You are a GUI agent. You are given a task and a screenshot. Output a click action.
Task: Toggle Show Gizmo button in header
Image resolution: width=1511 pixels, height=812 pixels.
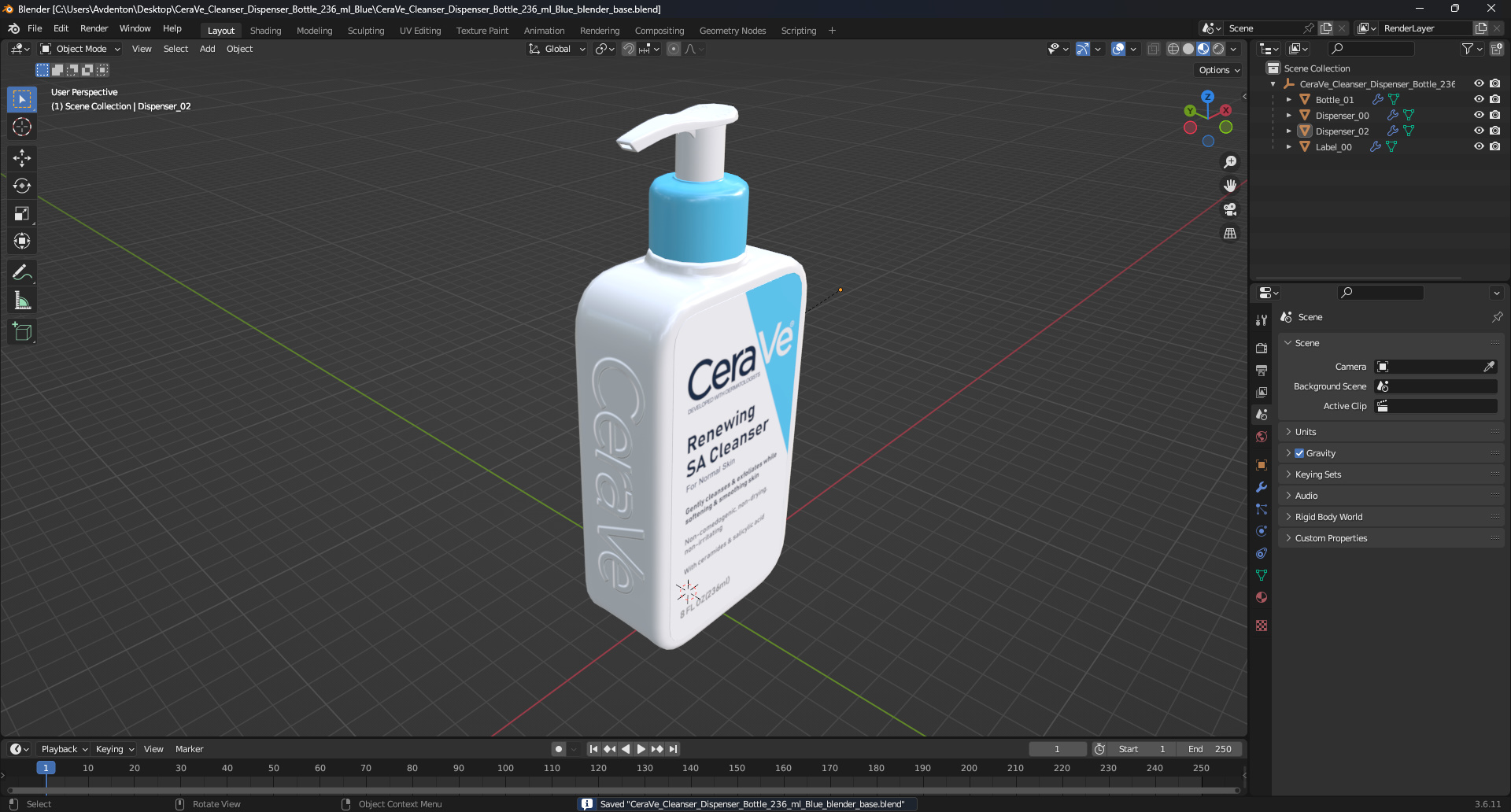(x=1084, y=49)
